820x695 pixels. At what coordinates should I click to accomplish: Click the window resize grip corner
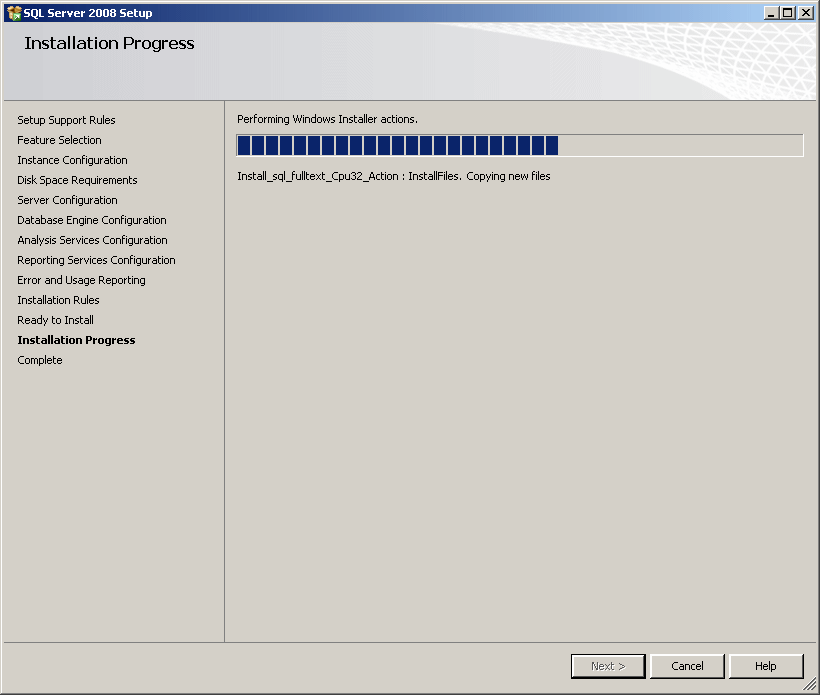click(x=810, y=685)
